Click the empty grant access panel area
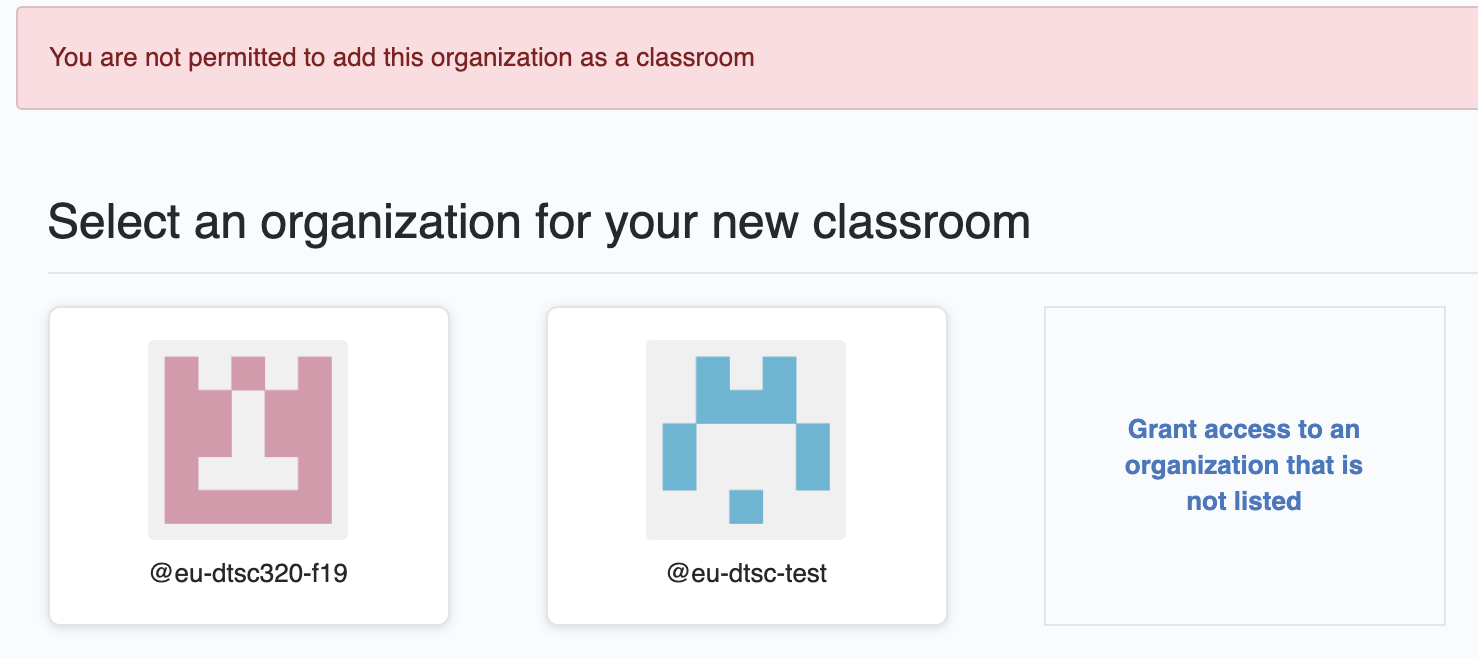Image resolution: width=1478 pixels, height=658 pixels. 1243,580
